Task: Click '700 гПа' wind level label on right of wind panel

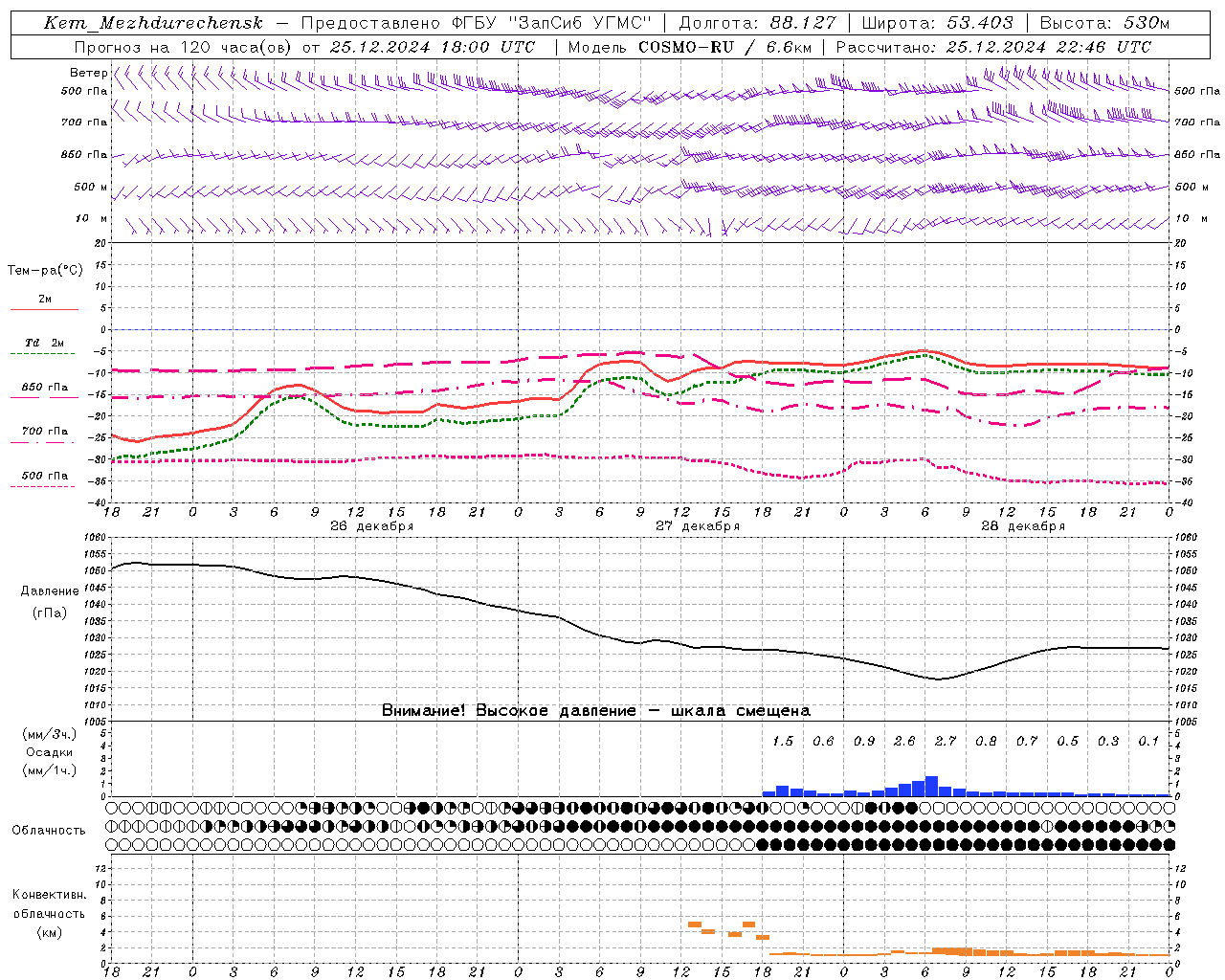Action: pos(1197,122)
